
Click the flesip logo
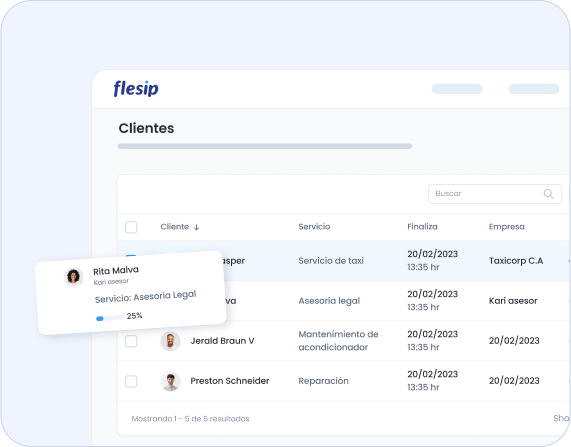[x=136, y=89]
